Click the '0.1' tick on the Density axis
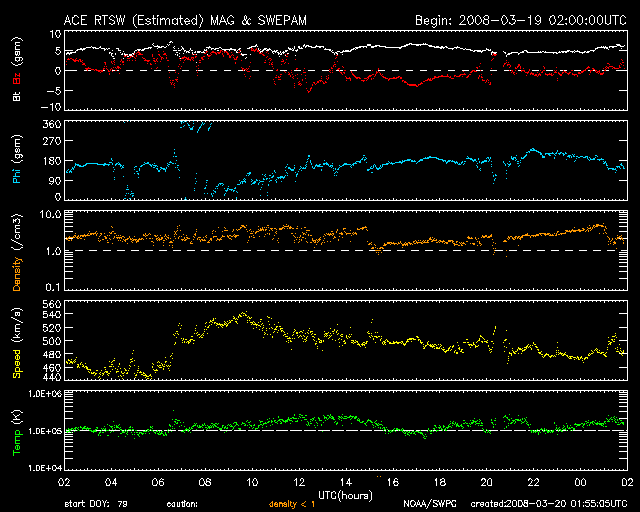This screenshot has height=512, width=640. click(x=53, y=287)
